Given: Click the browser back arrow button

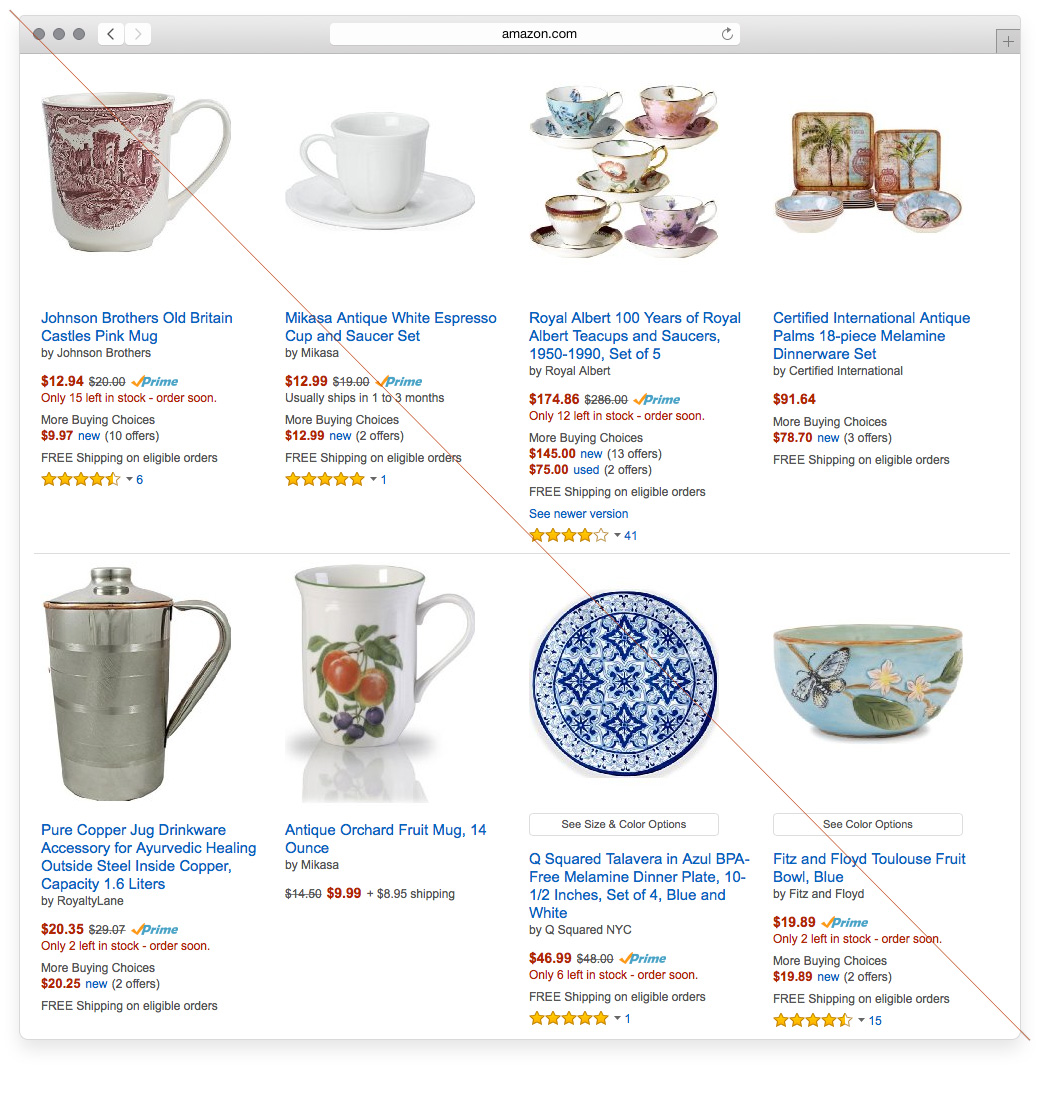Looking at the screenshot, I should pyautogui.click(x=111, y=34).
